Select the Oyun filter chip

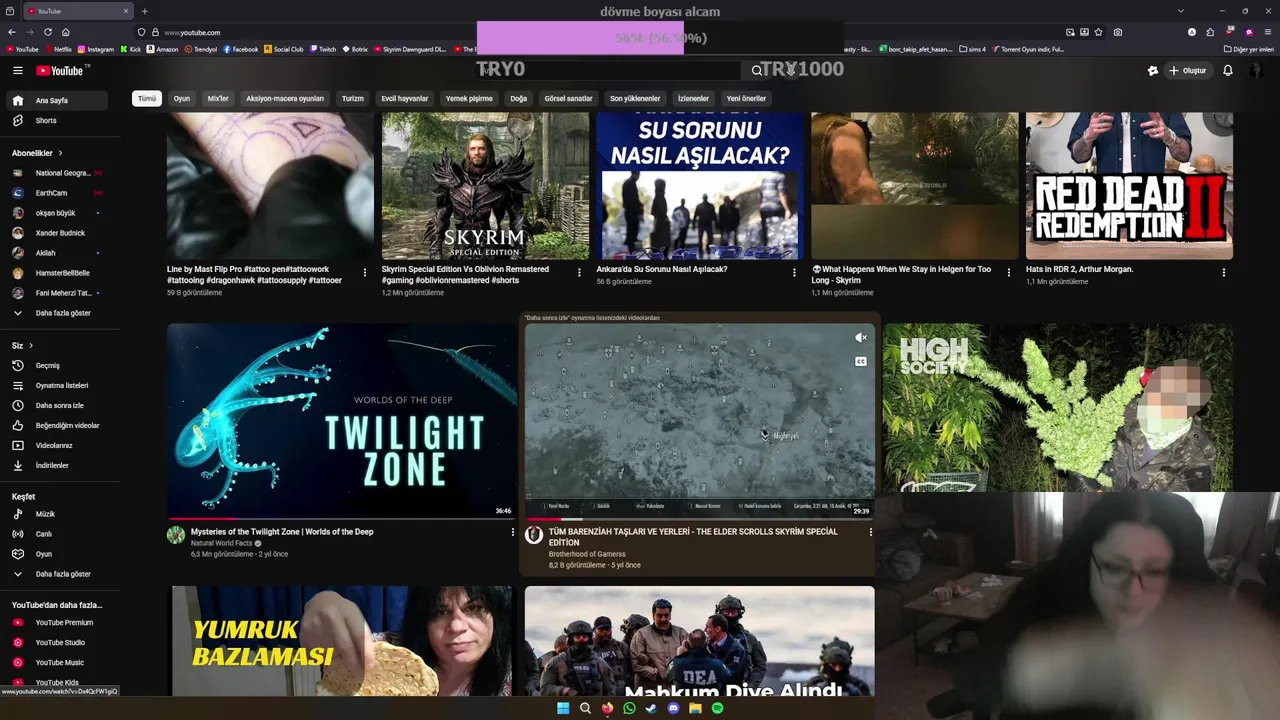pyautogui.click(x=182, y=99)
